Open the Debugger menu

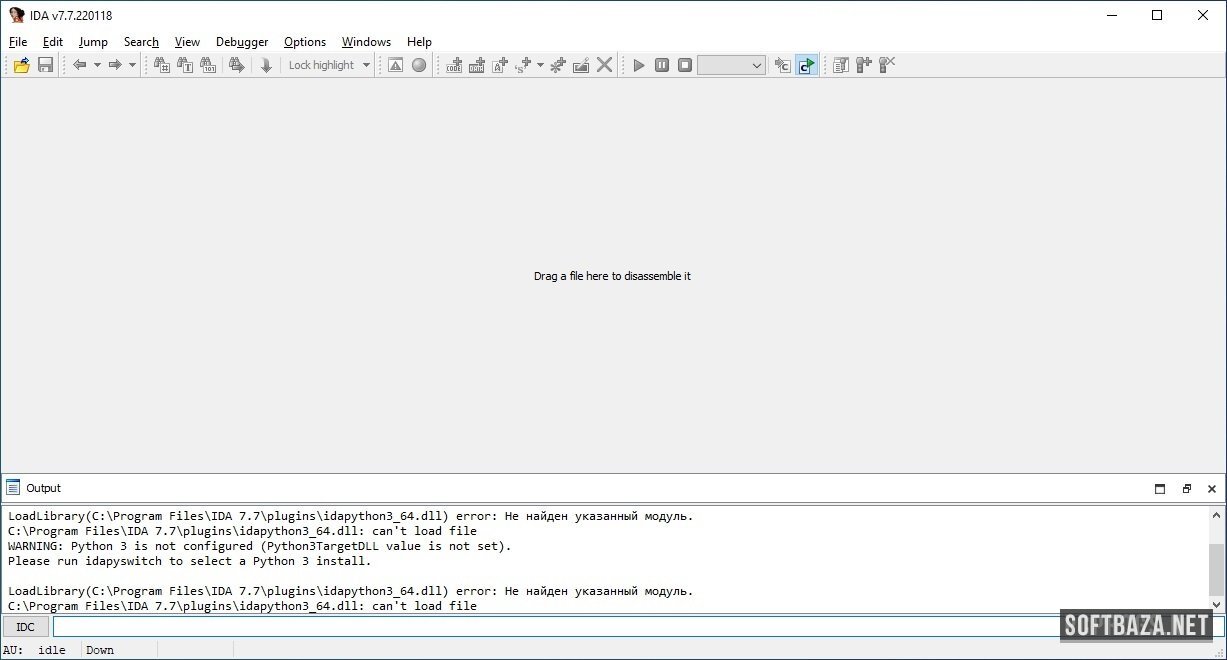pyautogui.click(x=242, y=42)
